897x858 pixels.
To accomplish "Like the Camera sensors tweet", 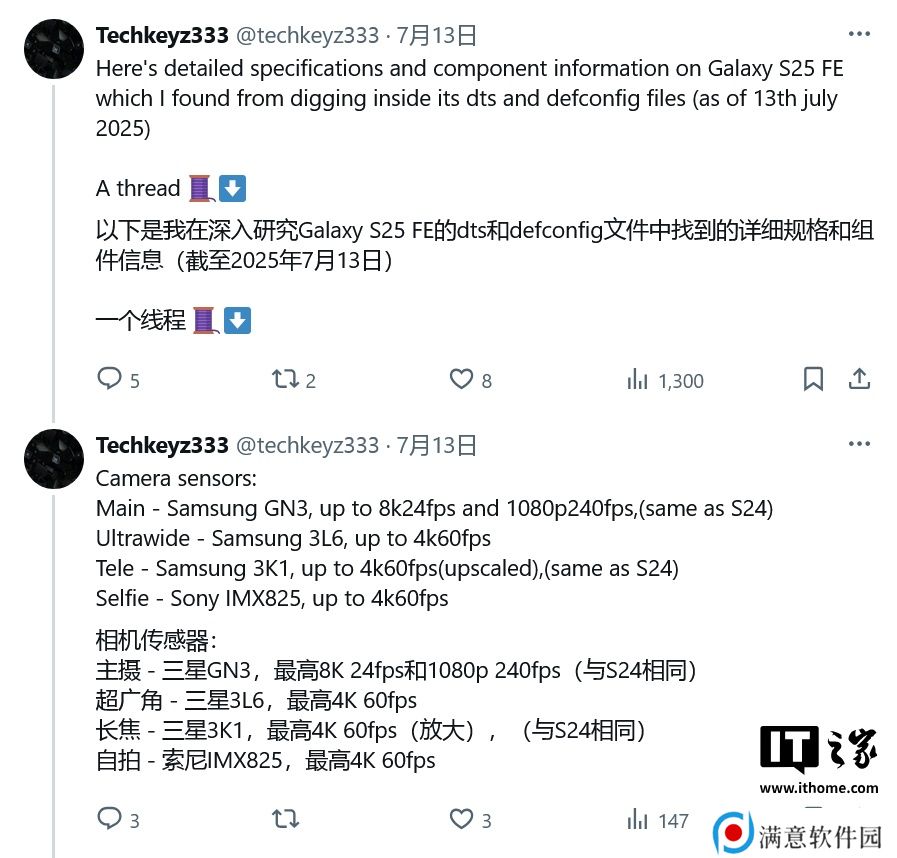I will click(470, 819).
